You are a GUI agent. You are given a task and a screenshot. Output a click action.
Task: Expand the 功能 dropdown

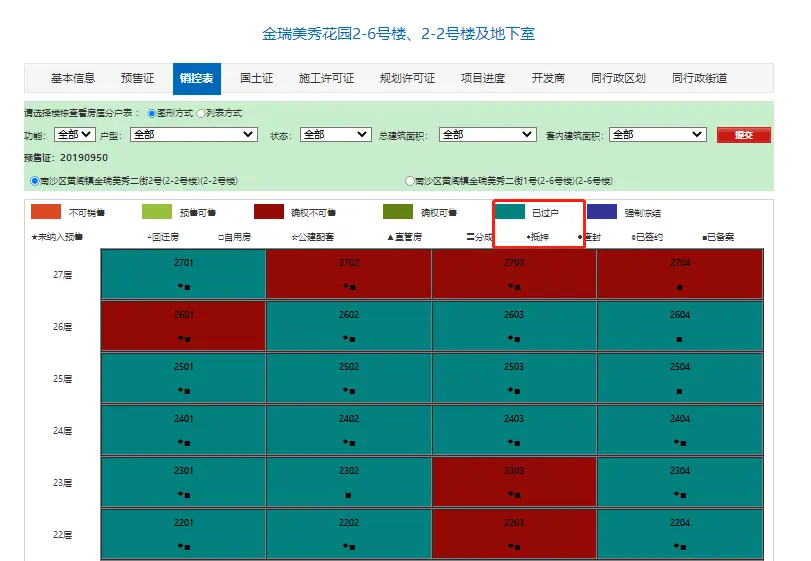[74, 134]
